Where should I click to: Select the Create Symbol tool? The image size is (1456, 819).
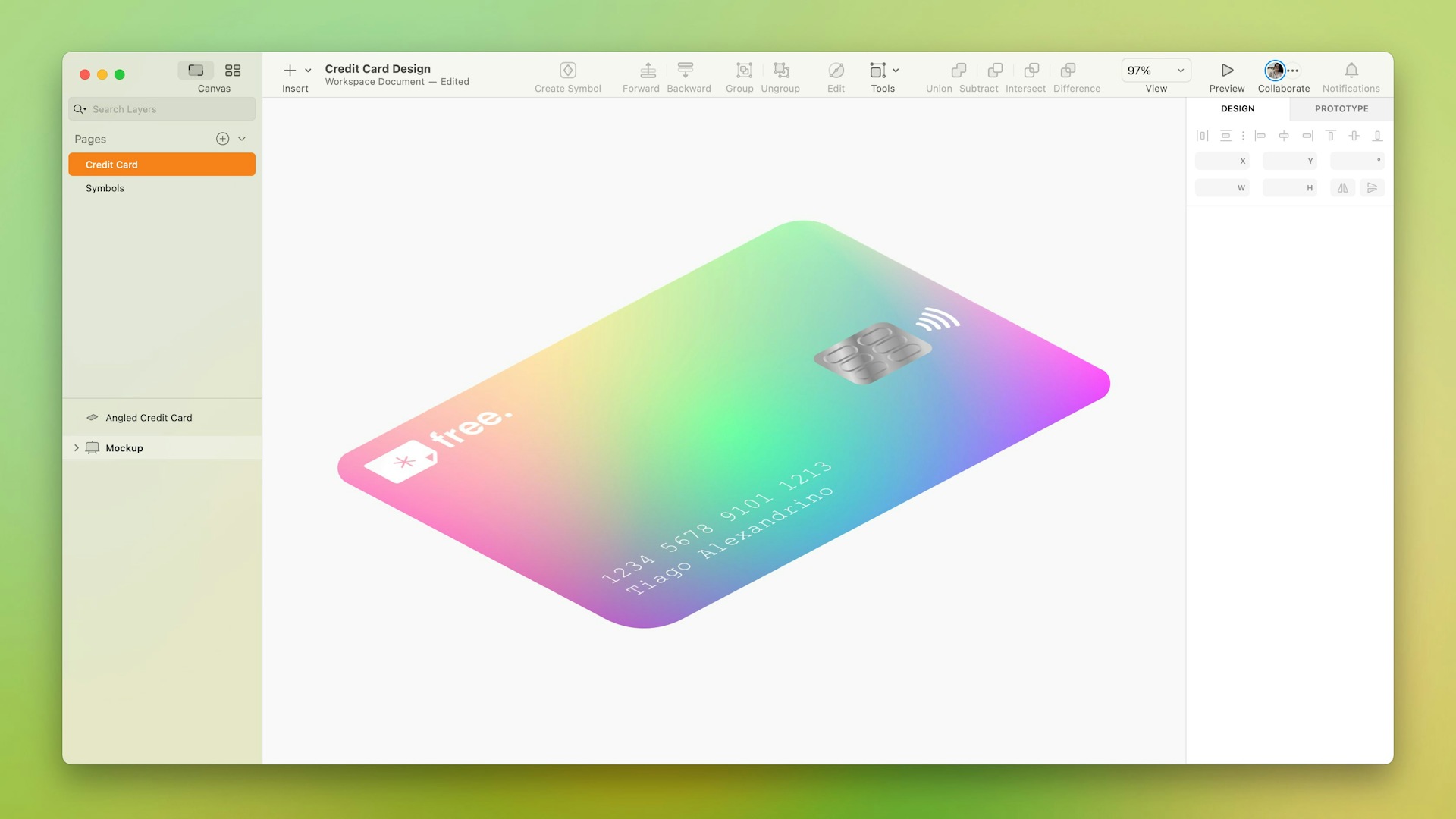click(x=567, y=70)
